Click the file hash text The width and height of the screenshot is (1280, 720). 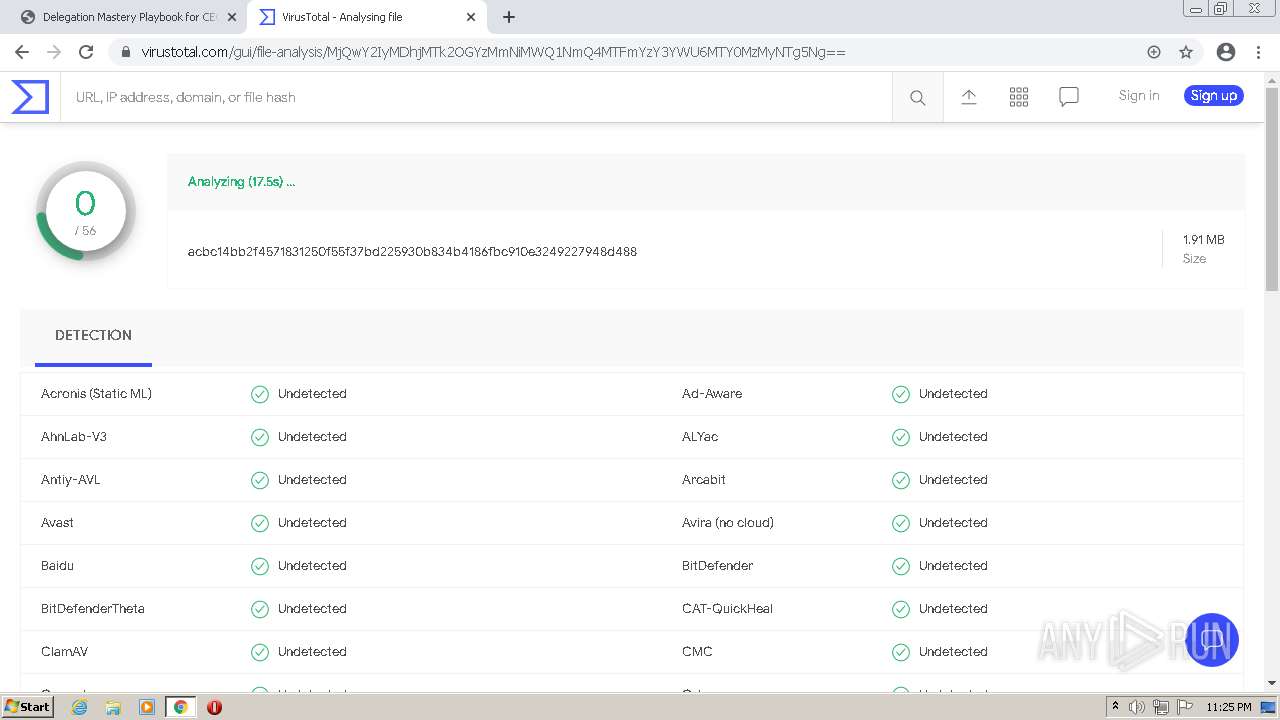pos(412,252)
